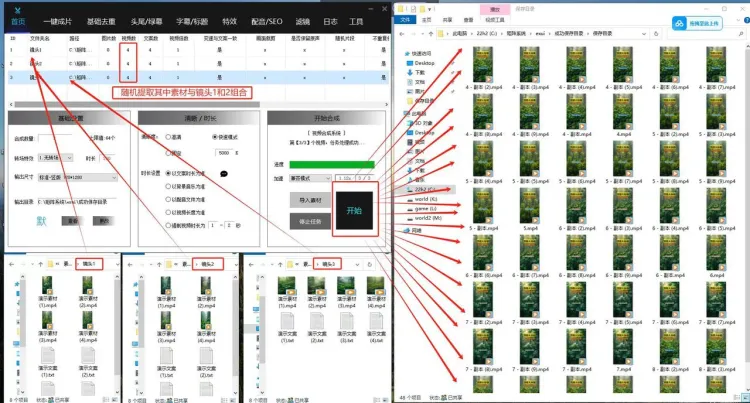Click the back arrow in the 保存目录 Explorer window

pos(402,34)
